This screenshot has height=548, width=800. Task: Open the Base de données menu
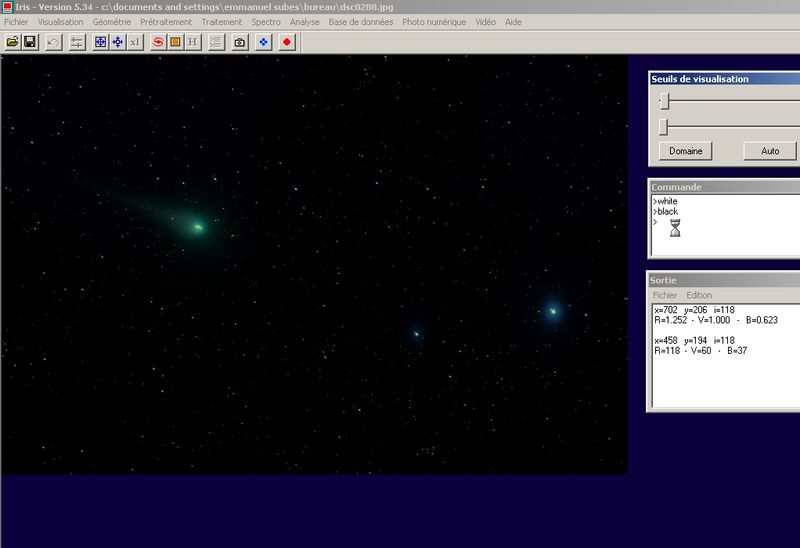point(361,22)
